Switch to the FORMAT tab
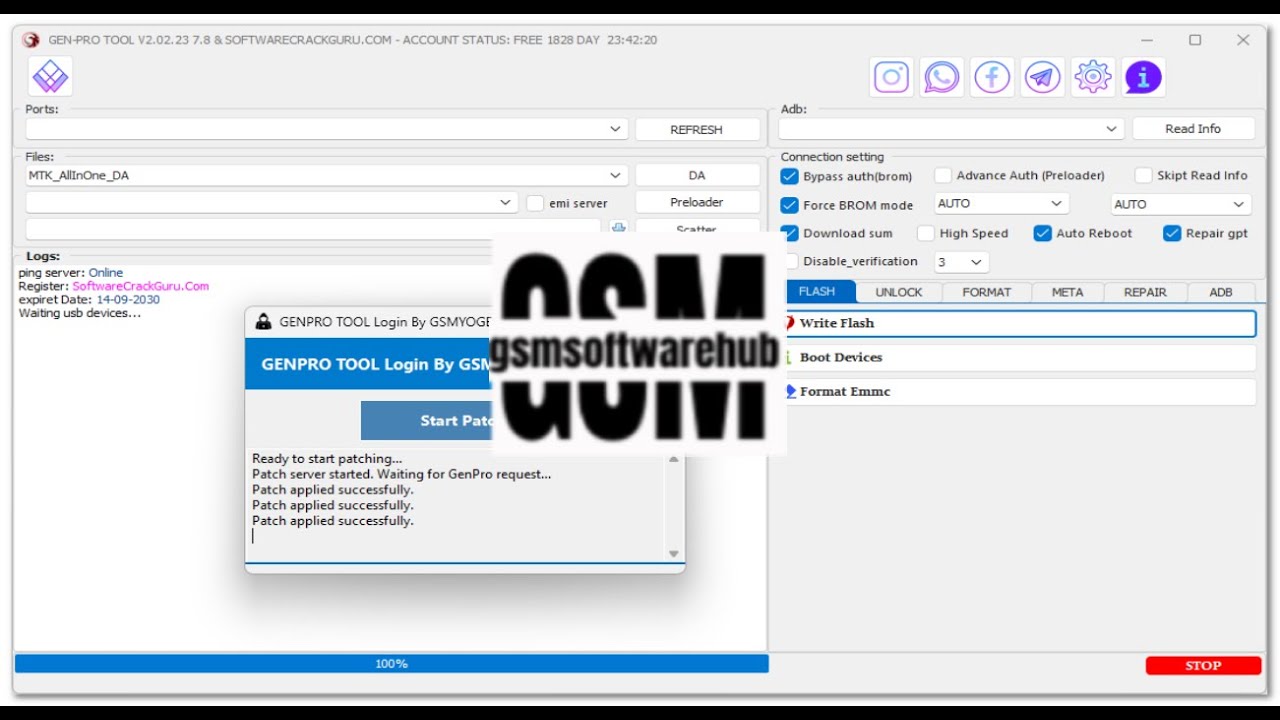This screenshot has height=720, width=1280. click(986, 292)
